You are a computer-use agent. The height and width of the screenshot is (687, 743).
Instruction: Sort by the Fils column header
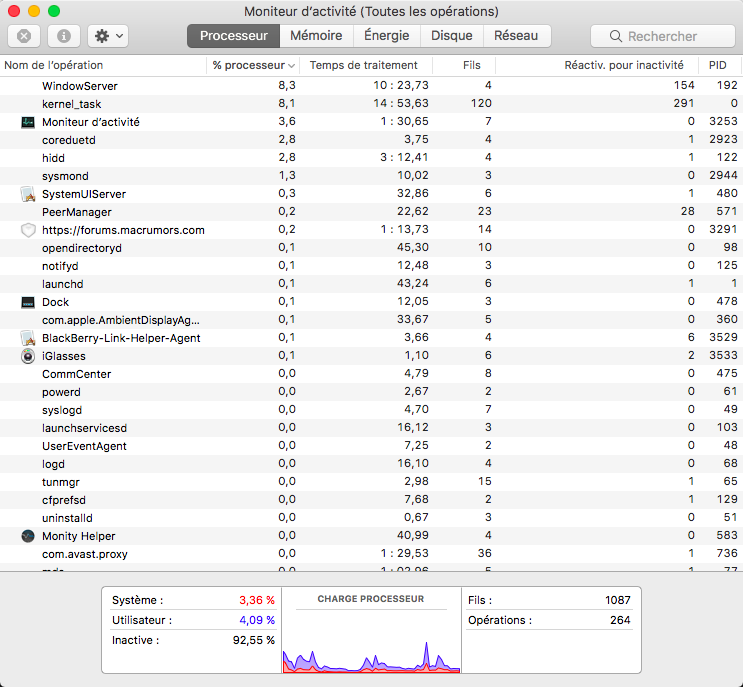pos(464,65)
